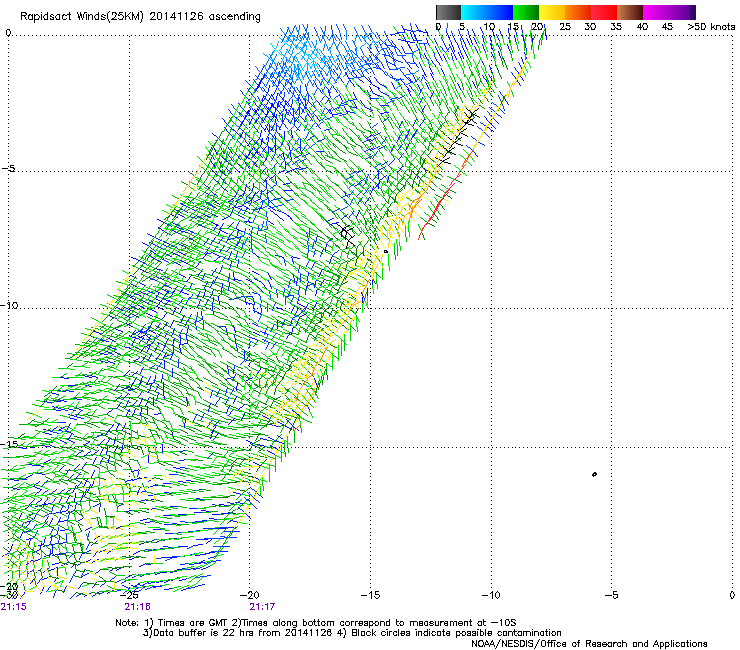The height and width of the screenshot is (650, 740).
Task: Click the longitude label "-25" on the bottom axis
Action: 129,595
